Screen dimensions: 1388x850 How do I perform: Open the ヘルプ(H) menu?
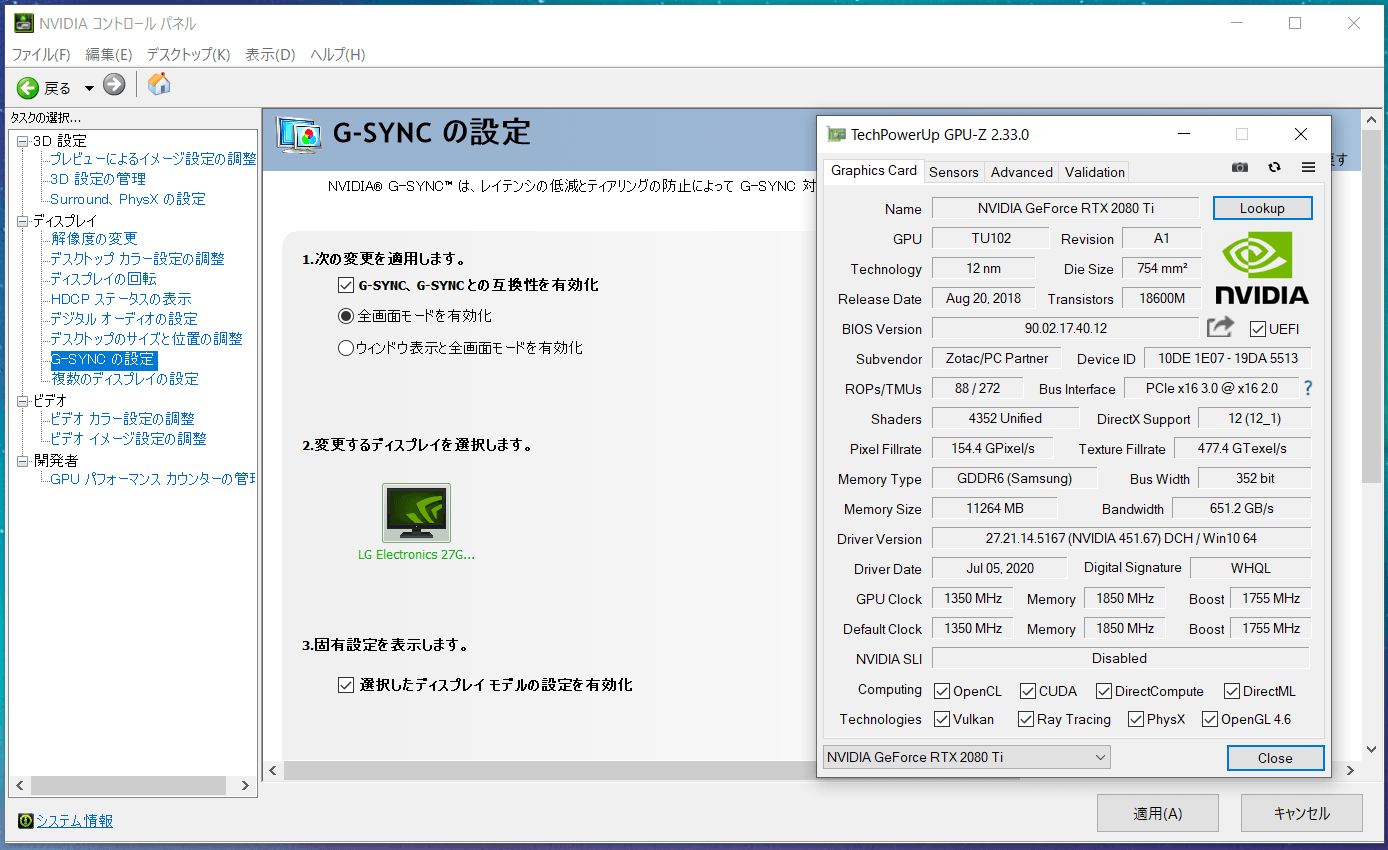pos(338,54)
